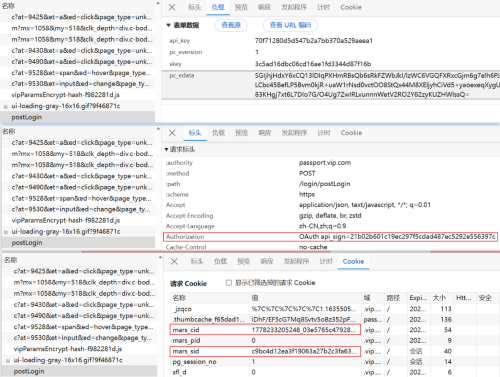
Task: Sort cookies by 安全 column header
Action: point(487,298)
